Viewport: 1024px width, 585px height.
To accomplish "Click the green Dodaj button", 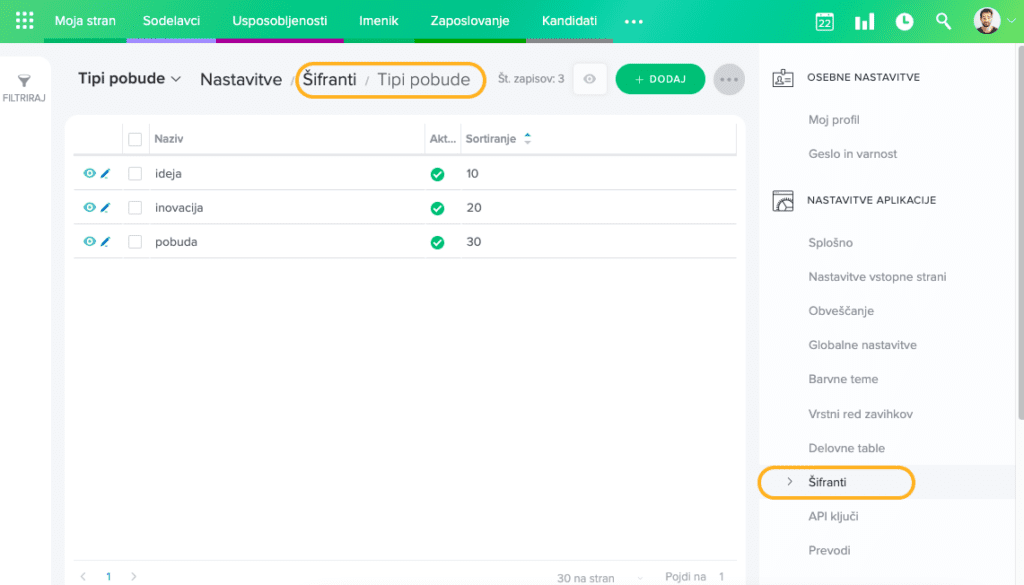I will 660,79.
